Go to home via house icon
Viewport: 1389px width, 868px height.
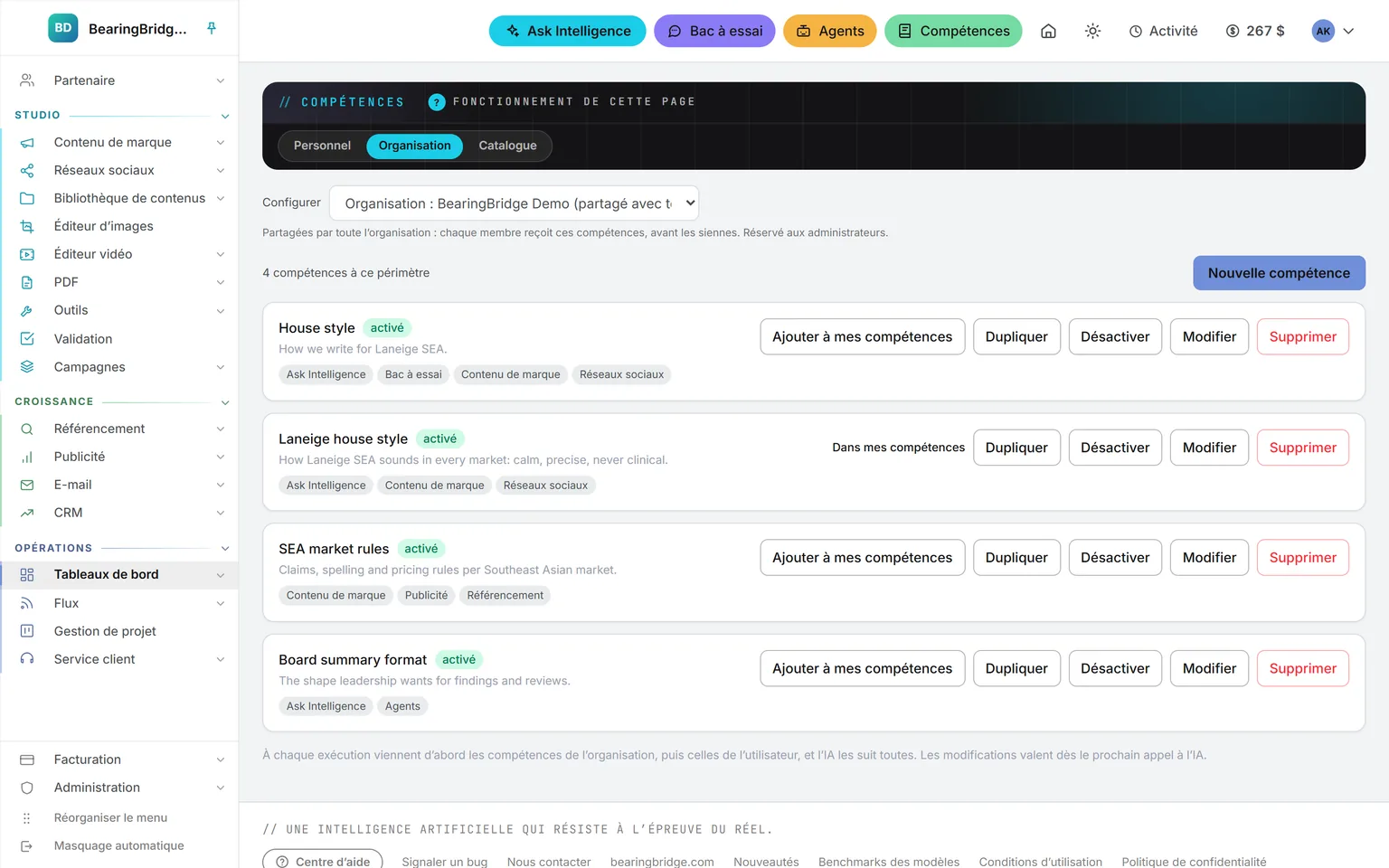(1048, 31)
